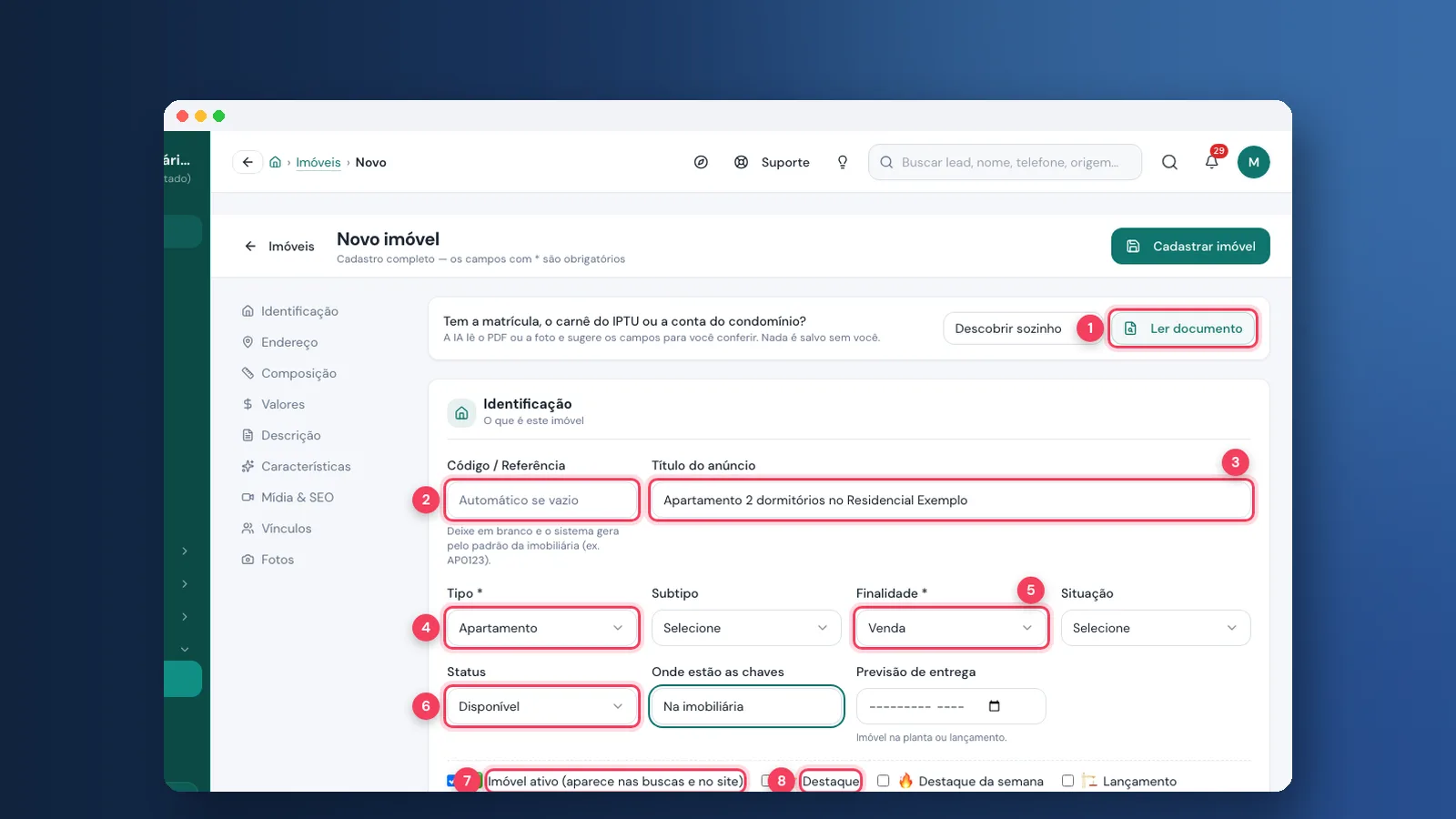Open the Tipo dropdown showing Apartamento
The image size is (1456, 819).
[541, 628]
